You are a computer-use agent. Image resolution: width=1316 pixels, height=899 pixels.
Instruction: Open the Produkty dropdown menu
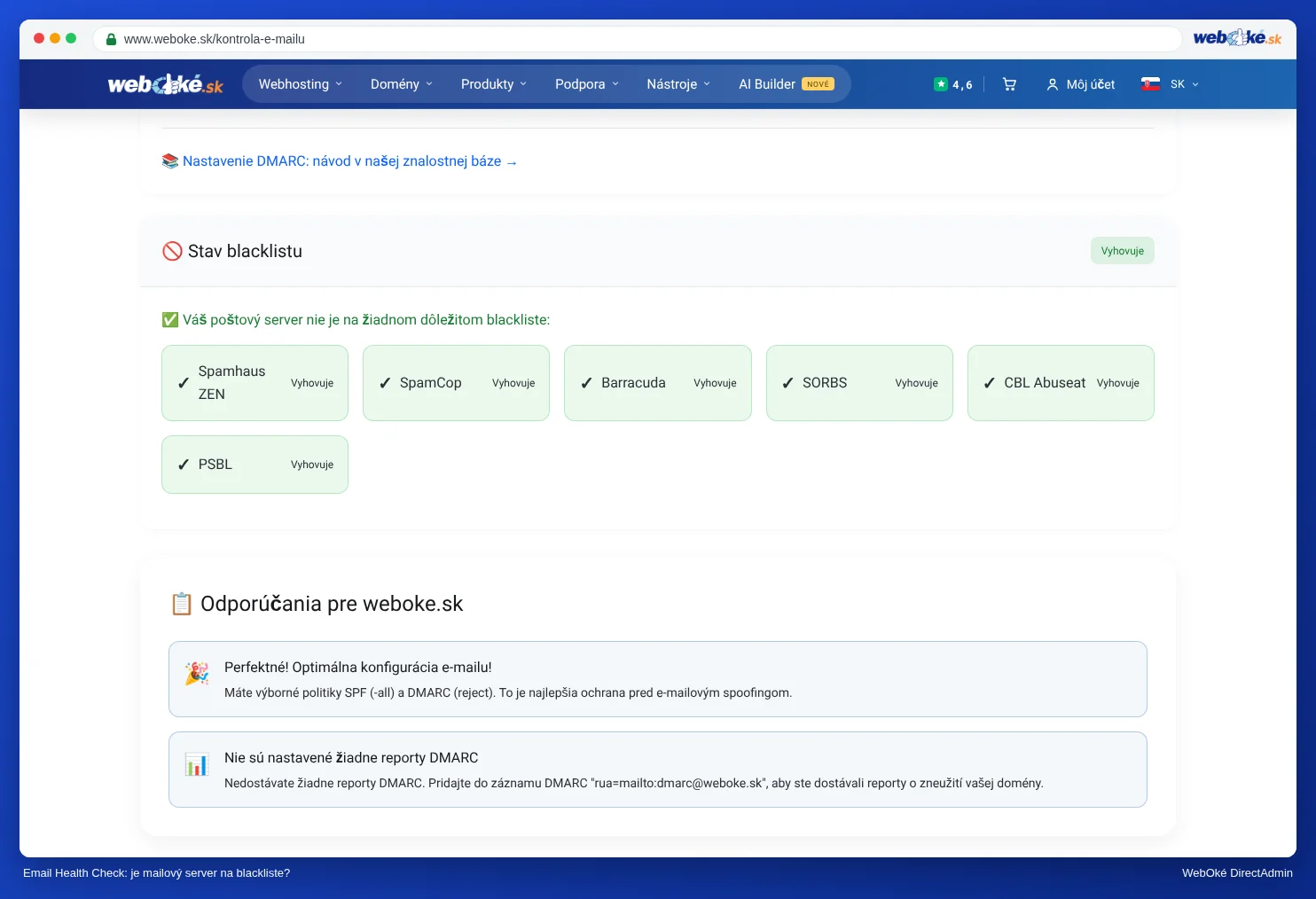tap(494, 84)
